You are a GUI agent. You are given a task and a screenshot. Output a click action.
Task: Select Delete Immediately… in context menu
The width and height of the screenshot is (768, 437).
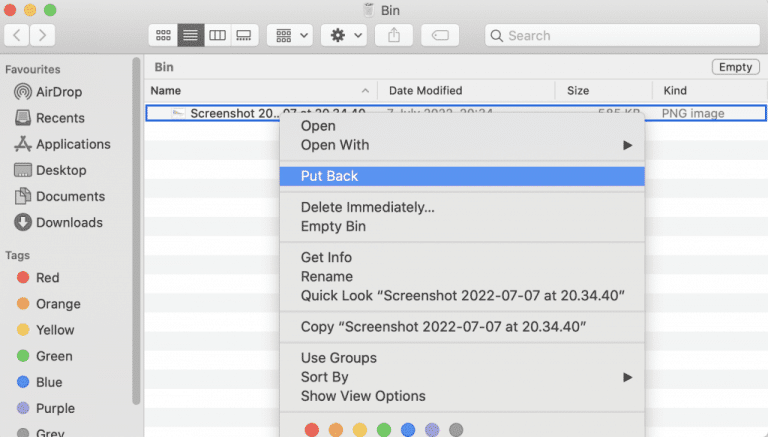point(367,207)
